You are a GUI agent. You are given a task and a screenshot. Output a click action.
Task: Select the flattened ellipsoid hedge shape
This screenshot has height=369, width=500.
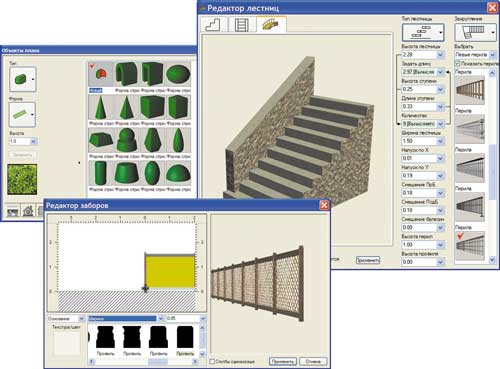pyautogui.click(x=178, y=74)
